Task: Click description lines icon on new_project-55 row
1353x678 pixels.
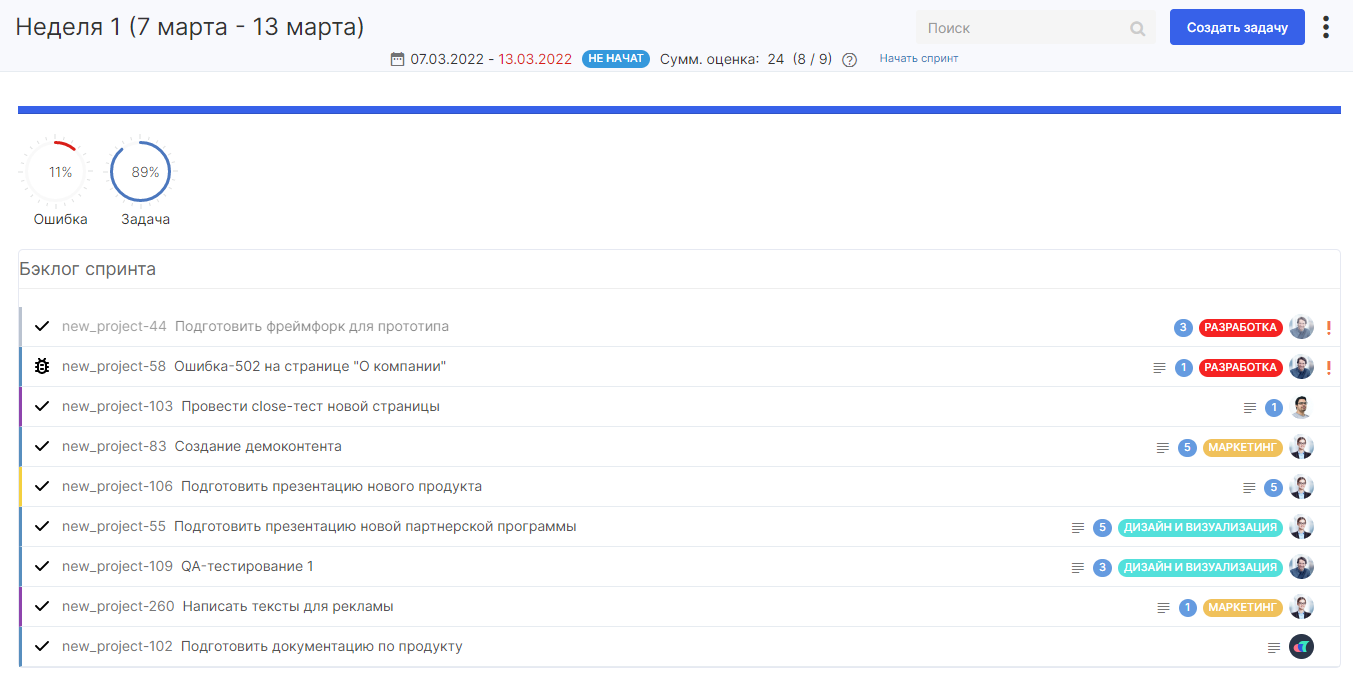Action: [1078, 528]
